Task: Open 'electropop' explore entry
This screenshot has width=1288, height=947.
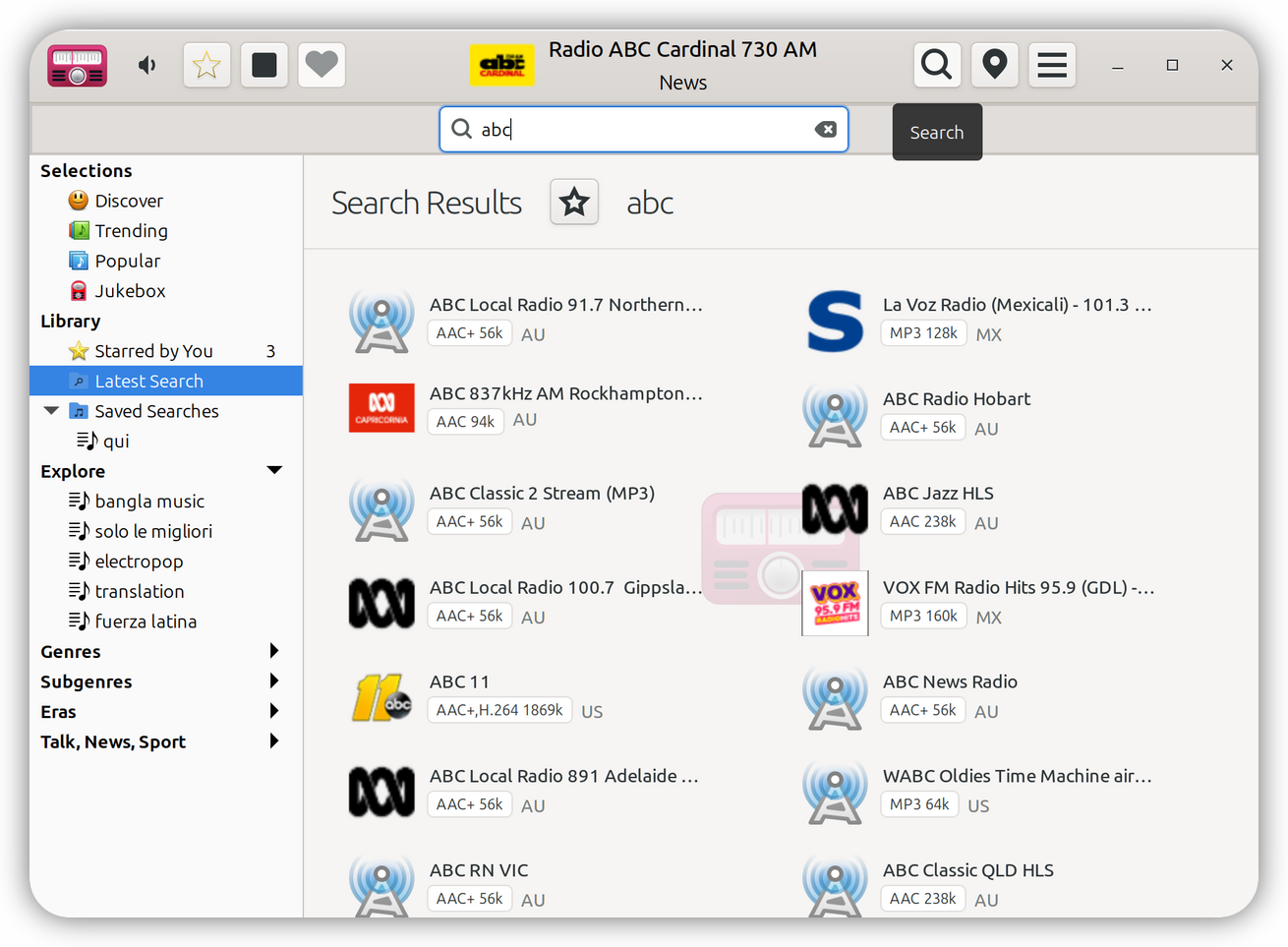Action: click(139, 562)
